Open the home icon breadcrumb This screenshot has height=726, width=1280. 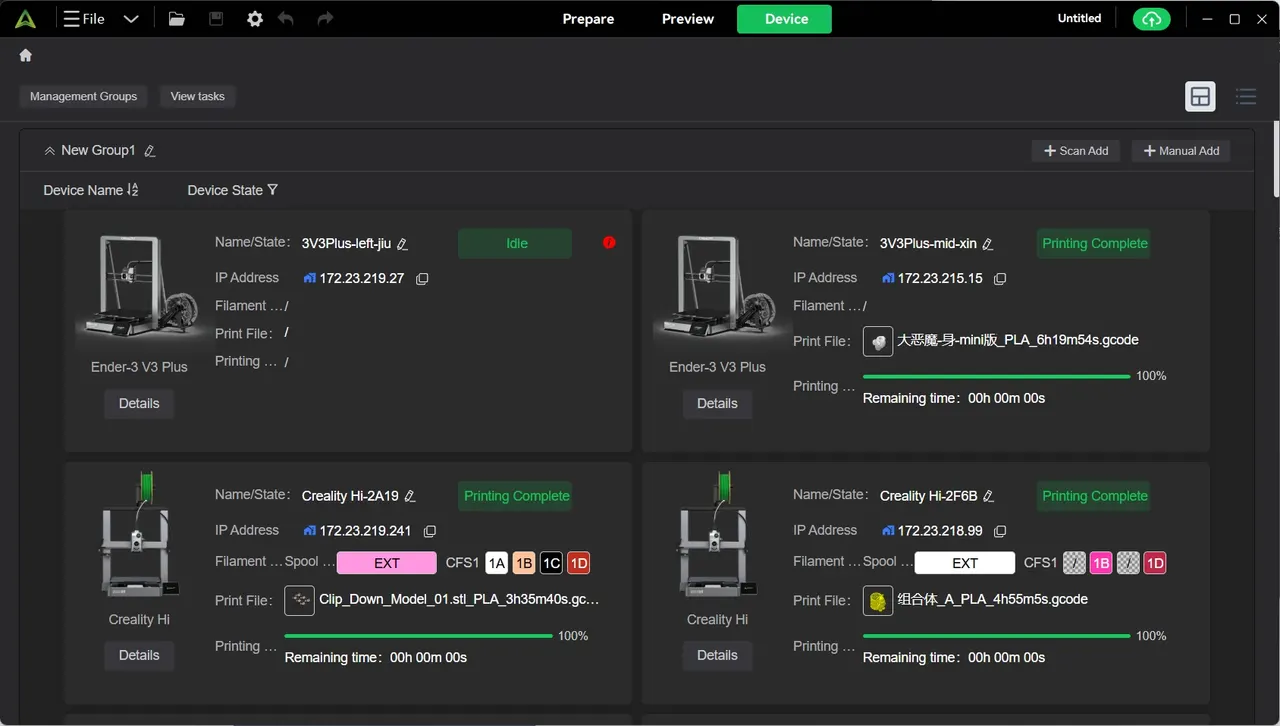(26, 56)
